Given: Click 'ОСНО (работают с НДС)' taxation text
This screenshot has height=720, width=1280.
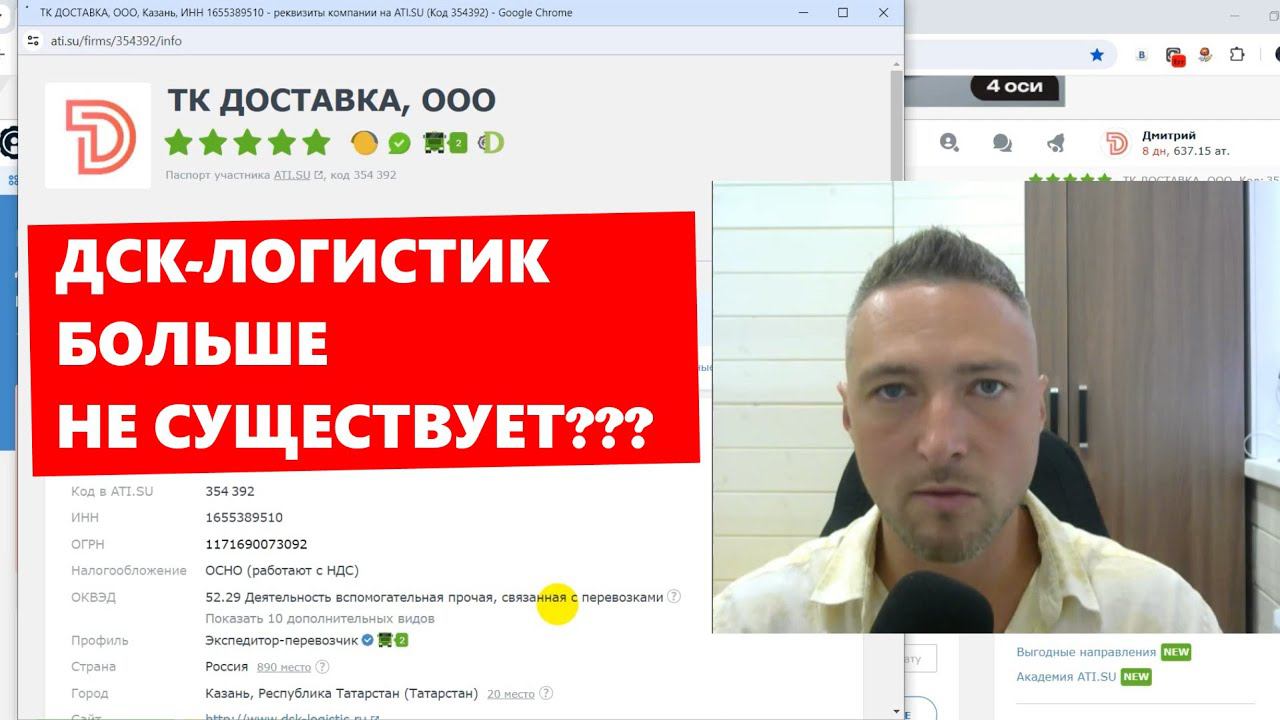Looking at the screenshot, I should [x=282, y=570].
